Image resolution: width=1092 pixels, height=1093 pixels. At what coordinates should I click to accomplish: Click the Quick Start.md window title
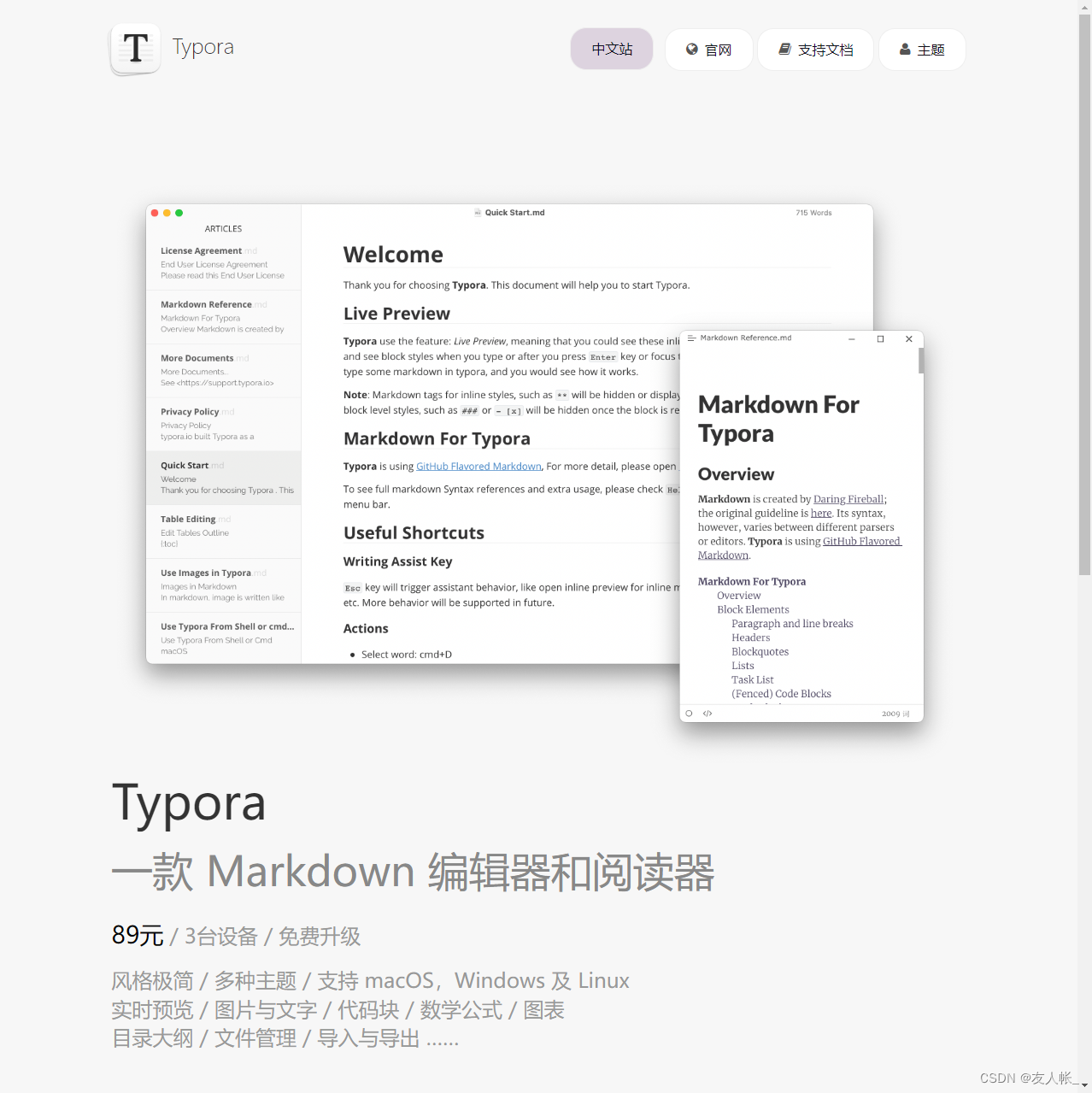tap(514, 213)
